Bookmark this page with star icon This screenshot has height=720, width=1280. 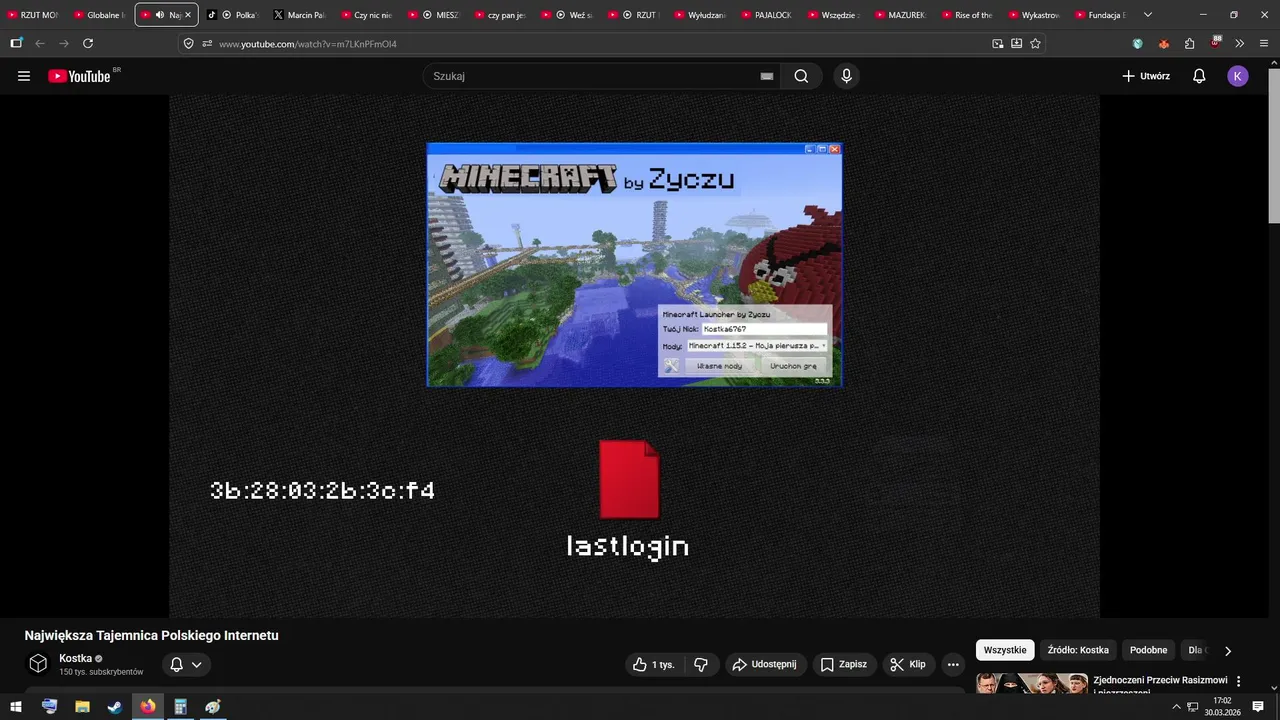tap(1035, 44)
